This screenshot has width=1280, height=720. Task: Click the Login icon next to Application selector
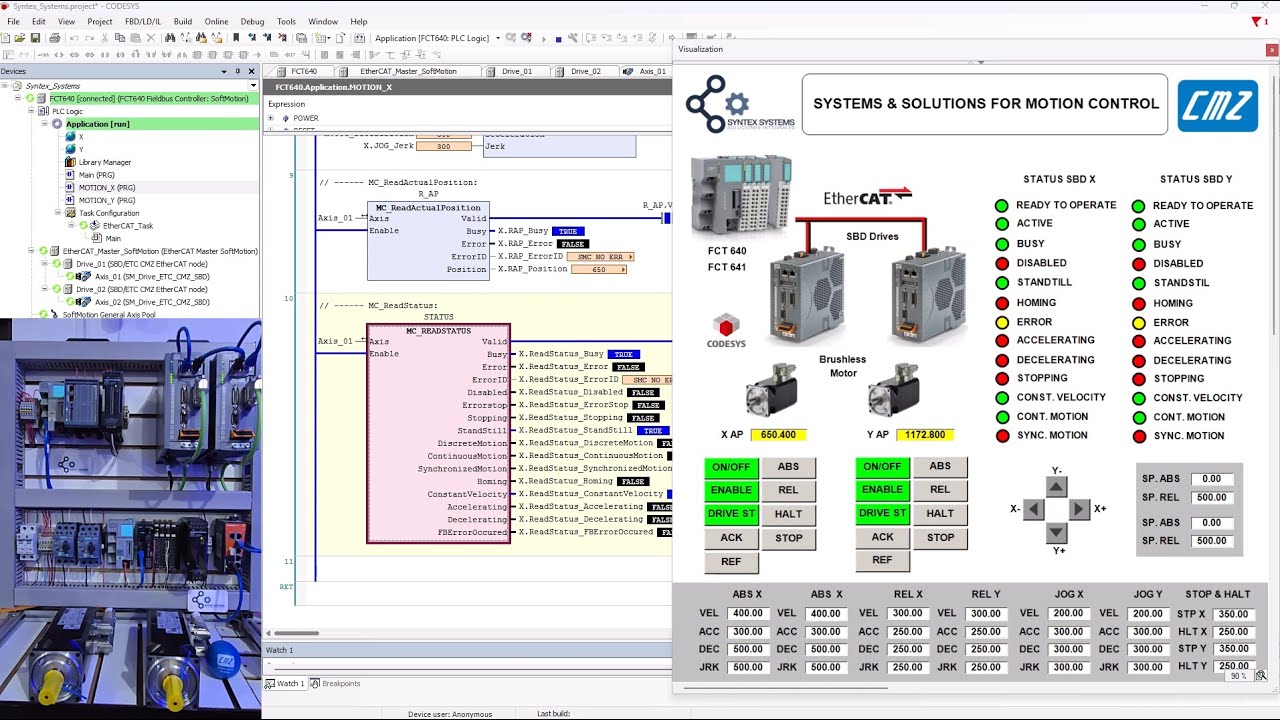[510, 38]
